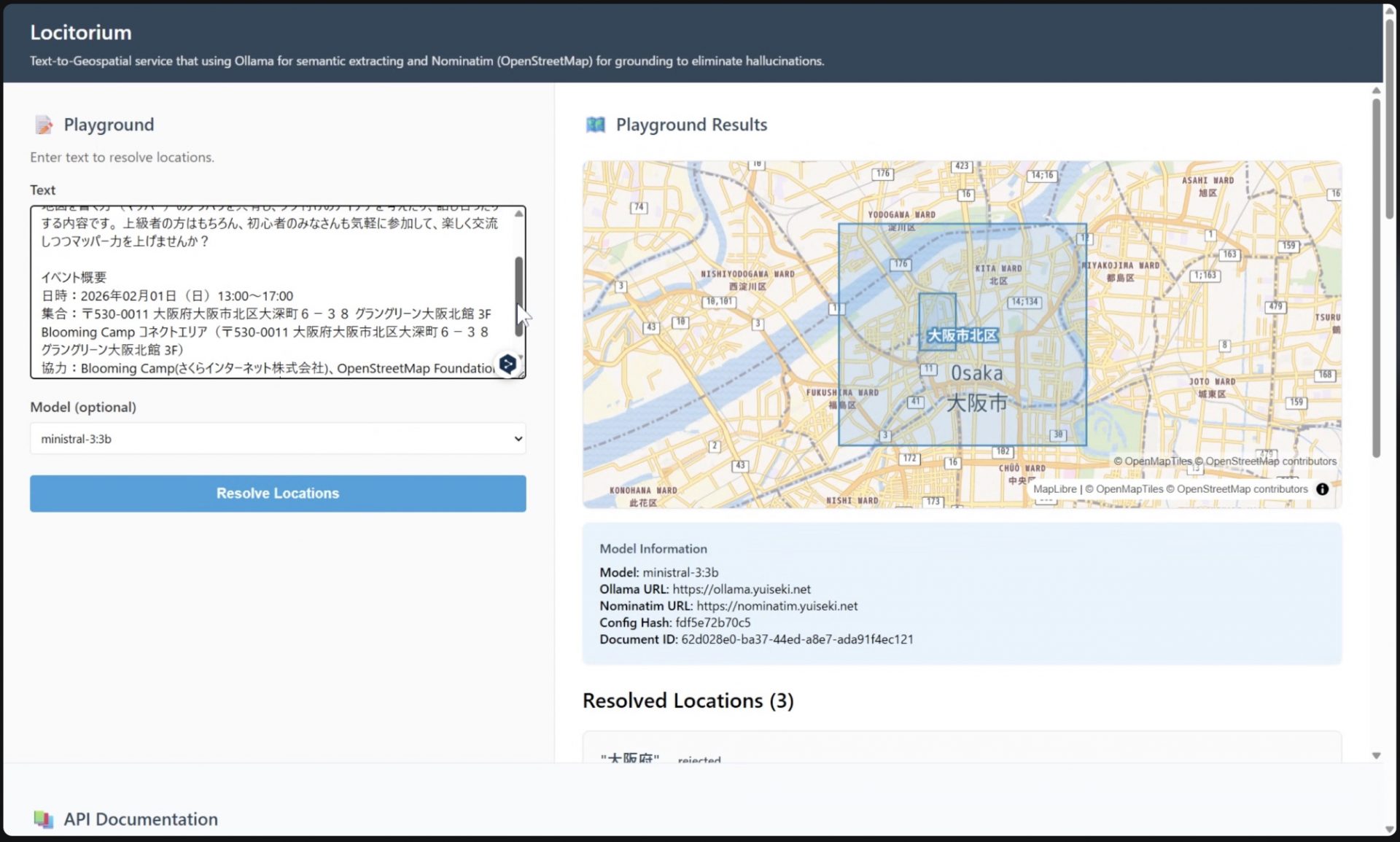The width and height of the screenshot is (1400, 842).
Task: Click the results panel vertical scrollbar thumb
Action: click(1376, 277)
